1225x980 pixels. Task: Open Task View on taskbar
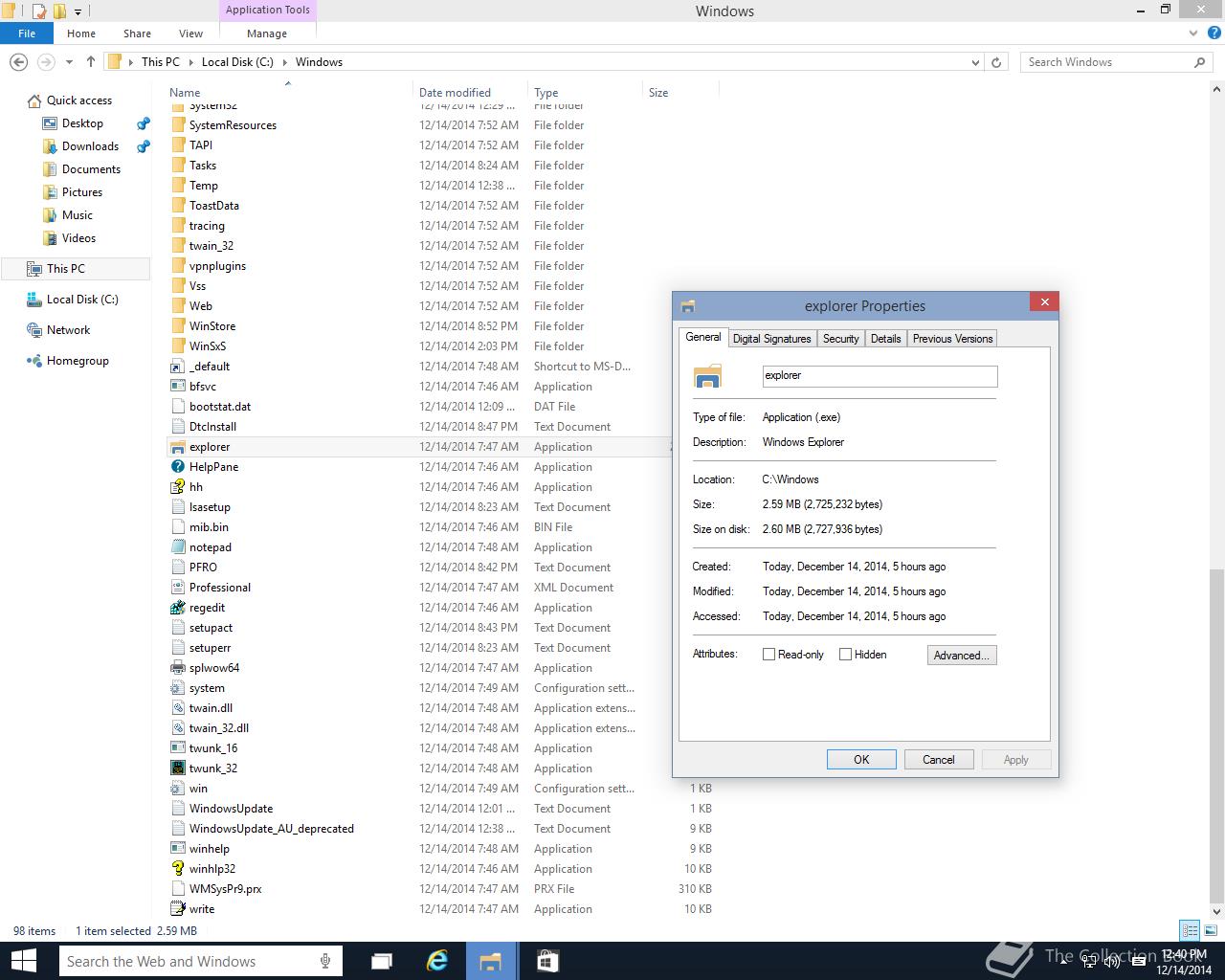point(382,961)
